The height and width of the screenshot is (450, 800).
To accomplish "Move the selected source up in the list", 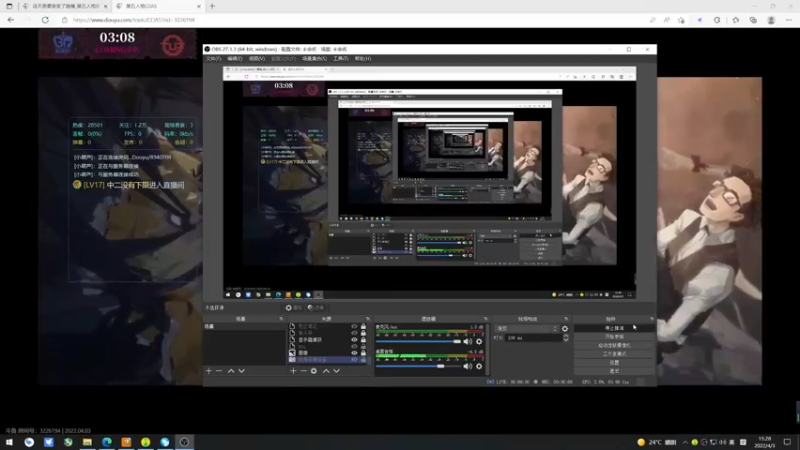I will click(x=326, y=371).
